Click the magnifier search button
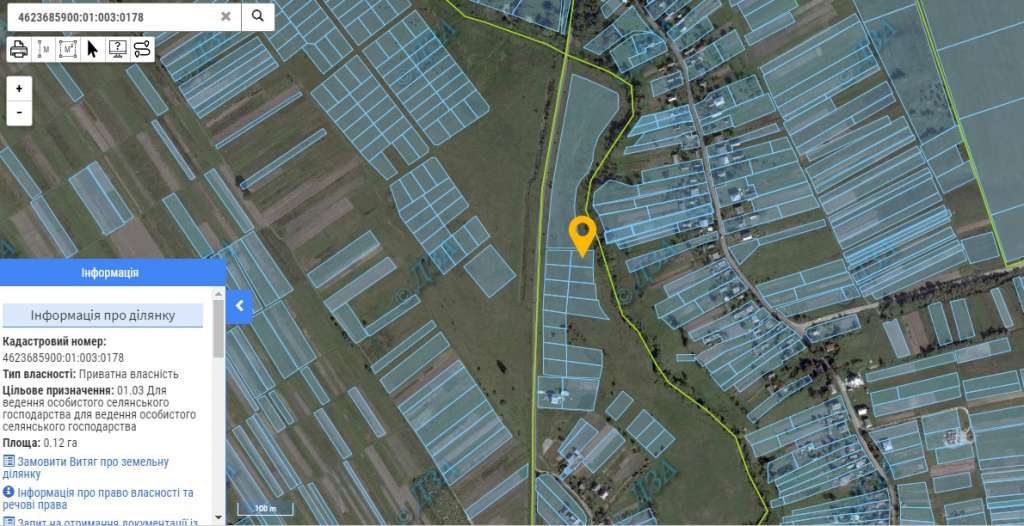This screenshot has width=1024, height=526. click(x=258, y=16)
